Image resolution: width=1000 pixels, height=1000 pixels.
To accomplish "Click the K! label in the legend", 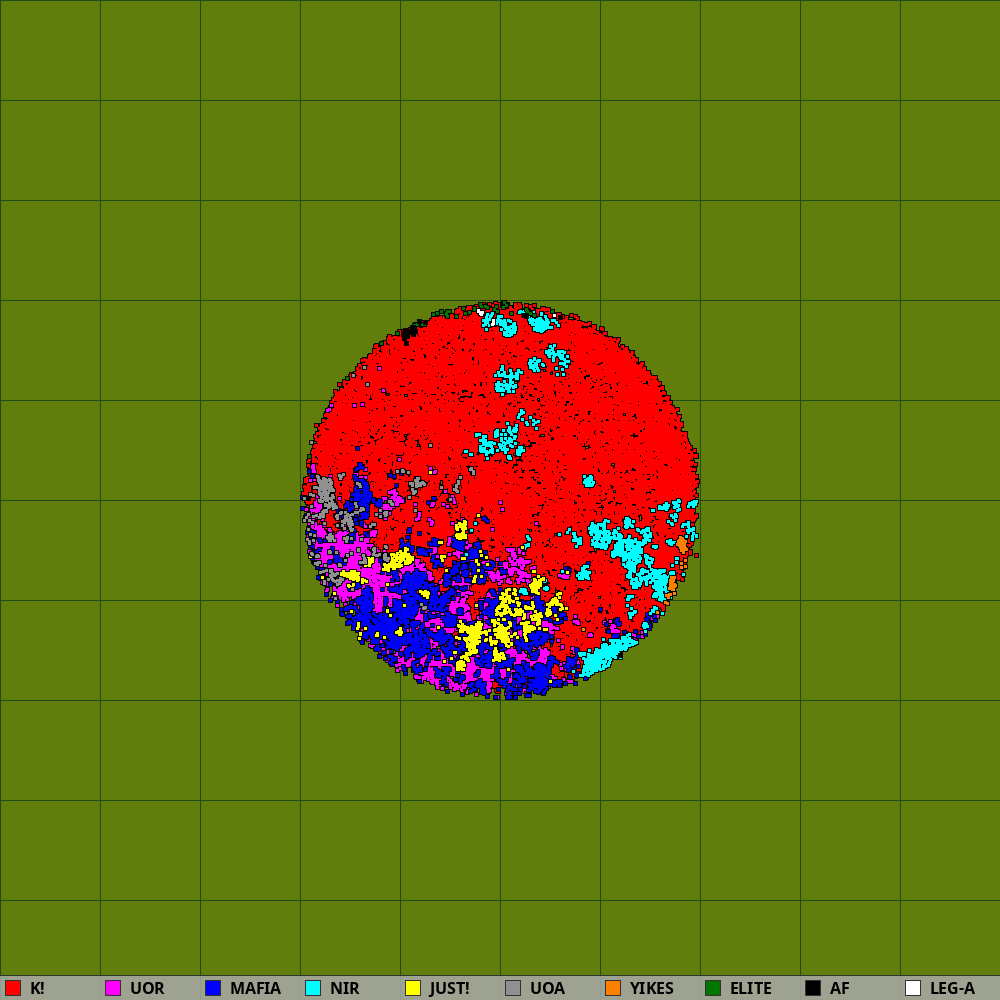I will (37, 988).
